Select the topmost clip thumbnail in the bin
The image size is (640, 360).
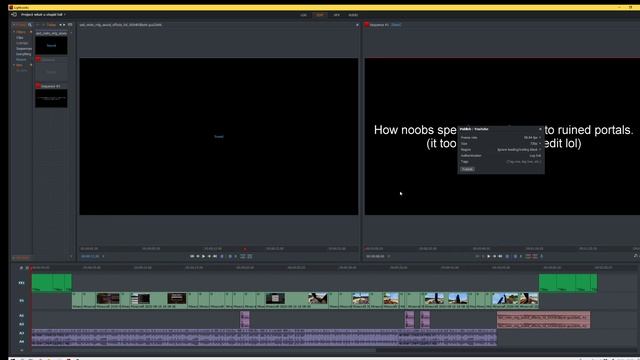(51, 45)
